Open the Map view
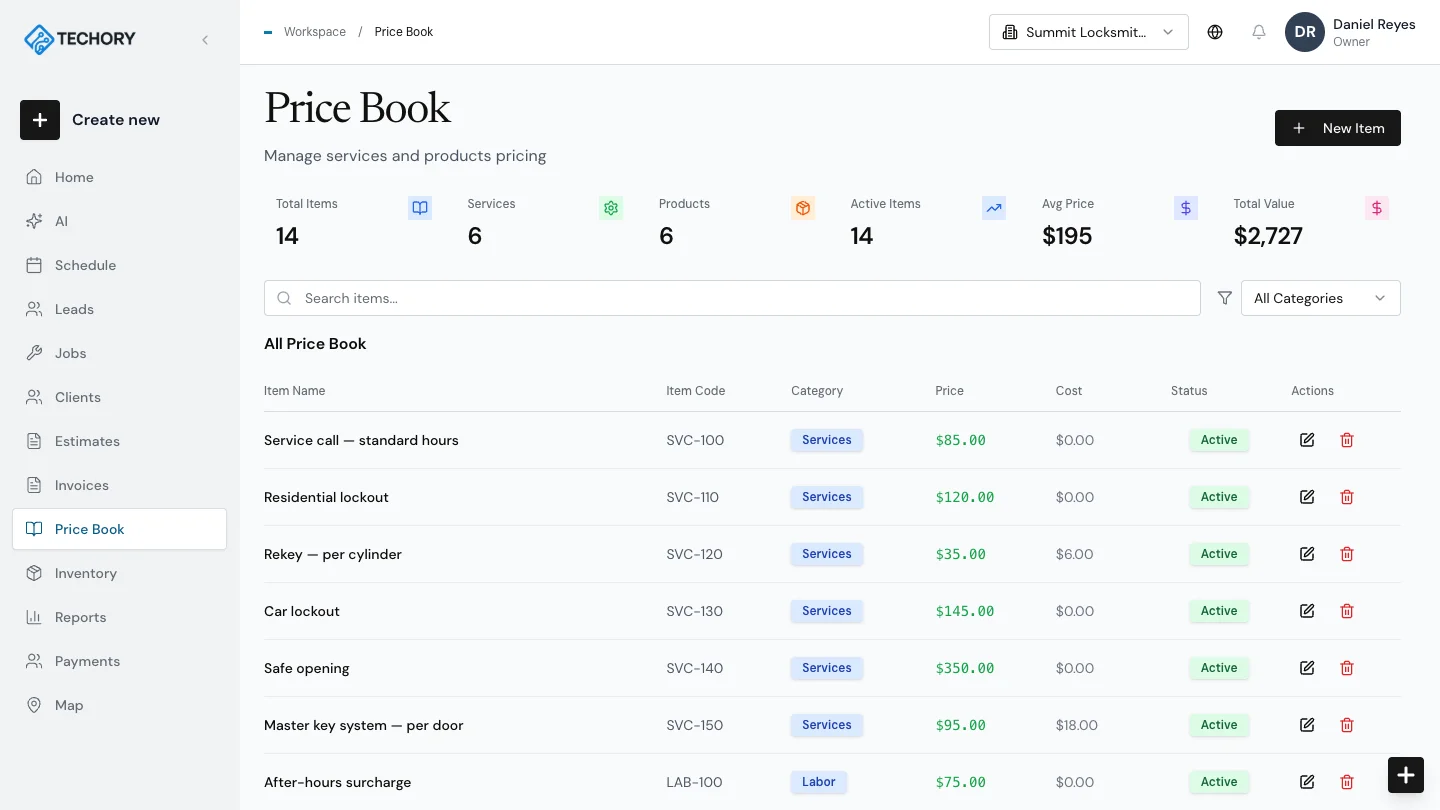The height and width of the screenshot is (810, 1440). (119, 705)
